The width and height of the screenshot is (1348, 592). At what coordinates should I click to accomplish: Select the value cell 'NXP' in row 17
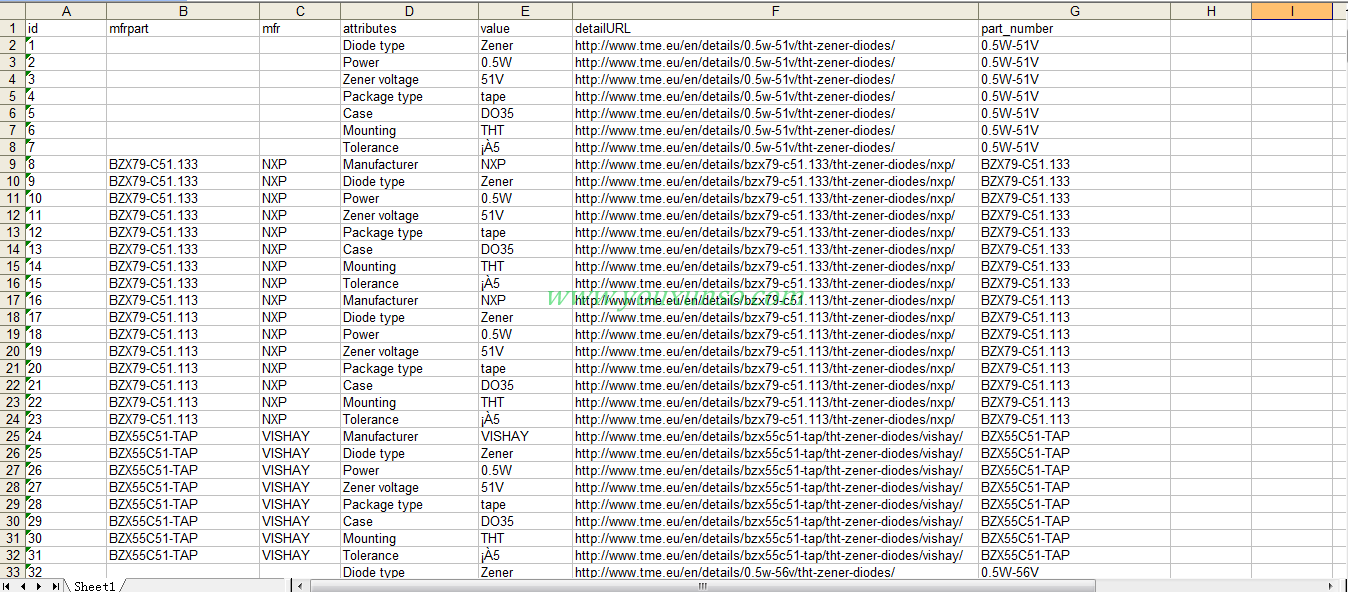pyautogui.click(x=525, y=301)
